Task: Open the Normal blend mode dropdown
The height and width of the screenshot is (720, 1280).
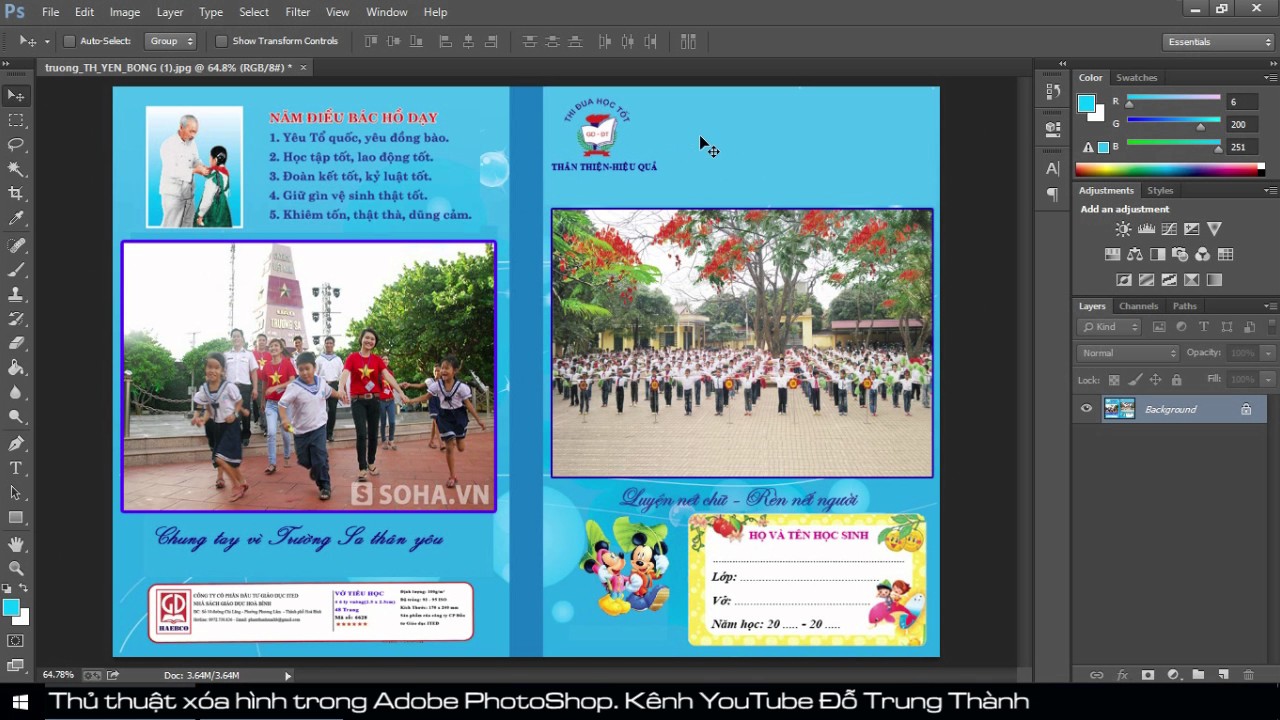Action: [x=1128, y=353]
